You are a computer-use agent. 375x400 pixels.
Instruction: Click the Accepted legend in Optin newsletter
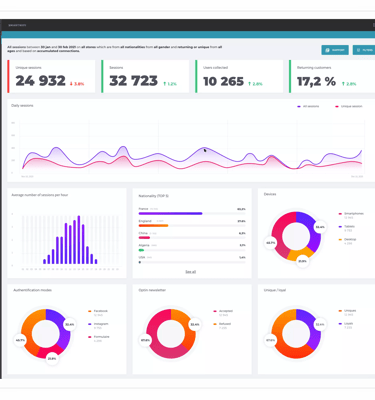[223, 311]
